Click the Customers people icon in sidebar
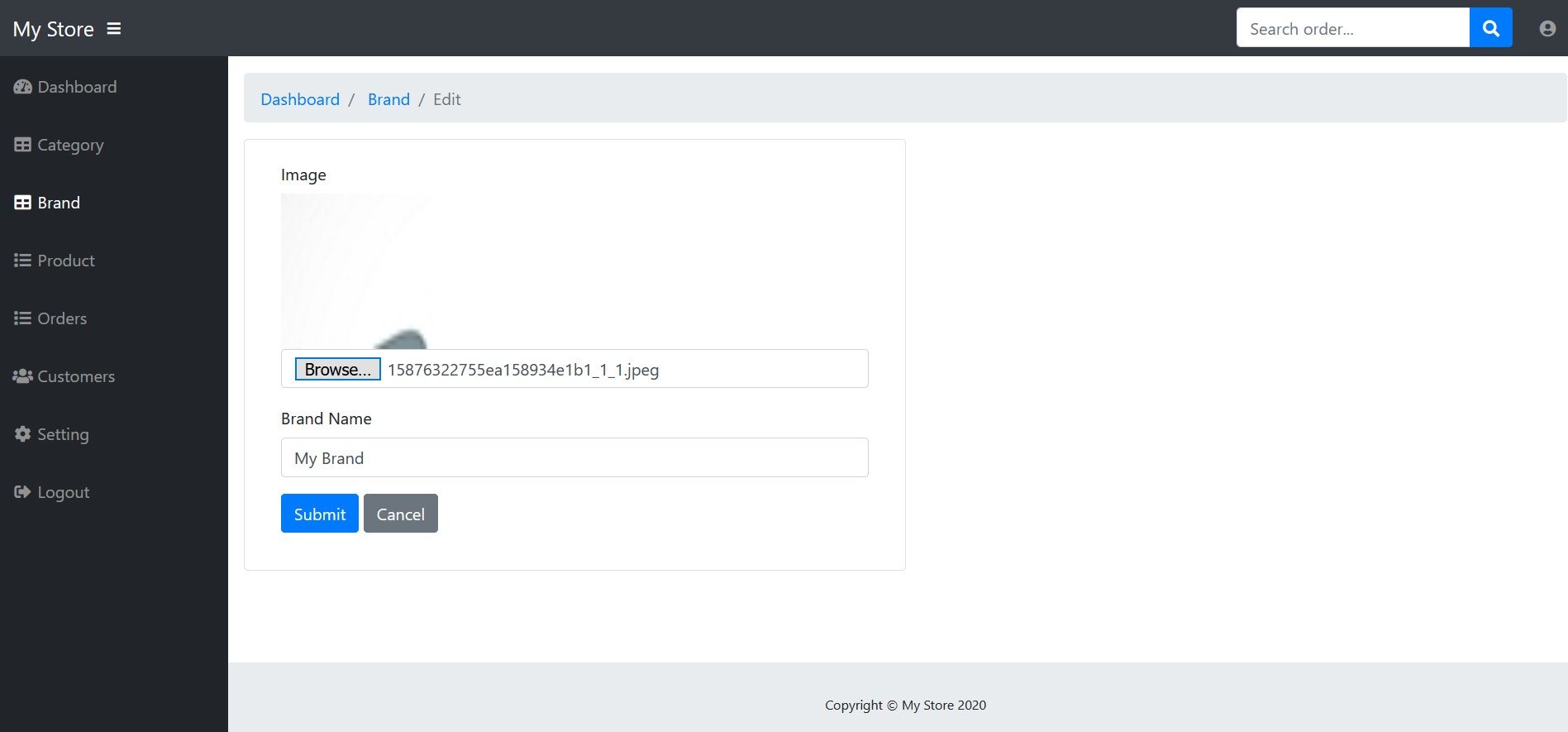Viewport: 1568px width, 732px height. [23, 376]
